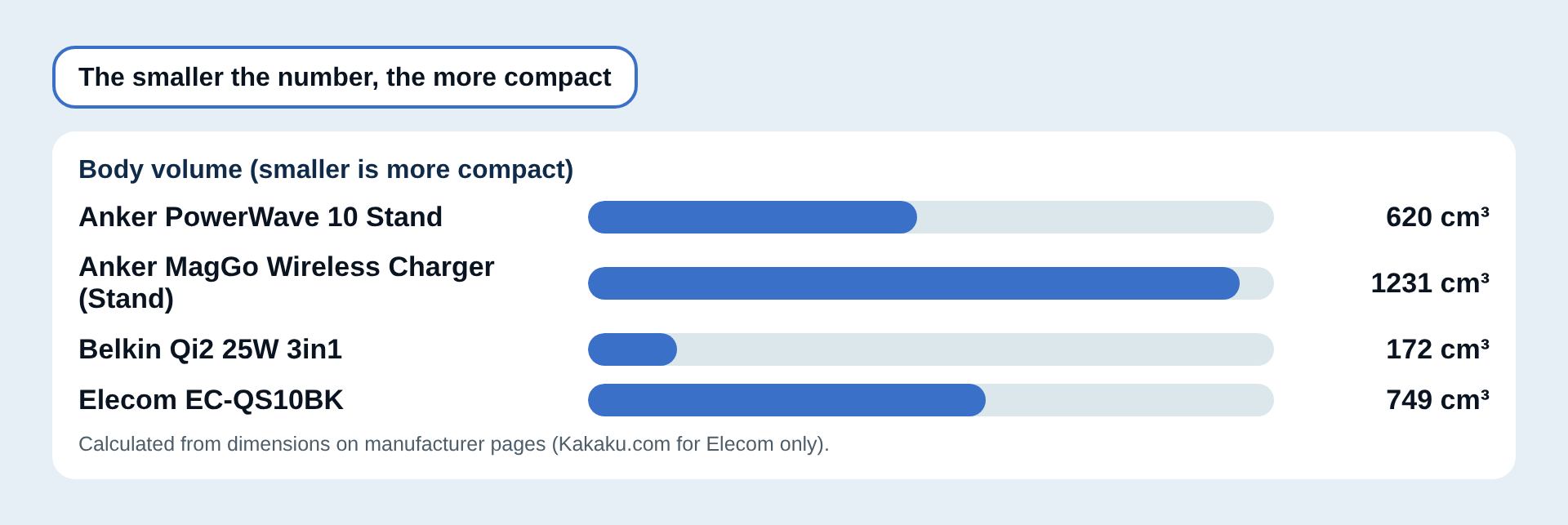This screenshot has width=1568, height=525.
Task: Click the 'smaller the number' heading badge
Action: [345, 77]
